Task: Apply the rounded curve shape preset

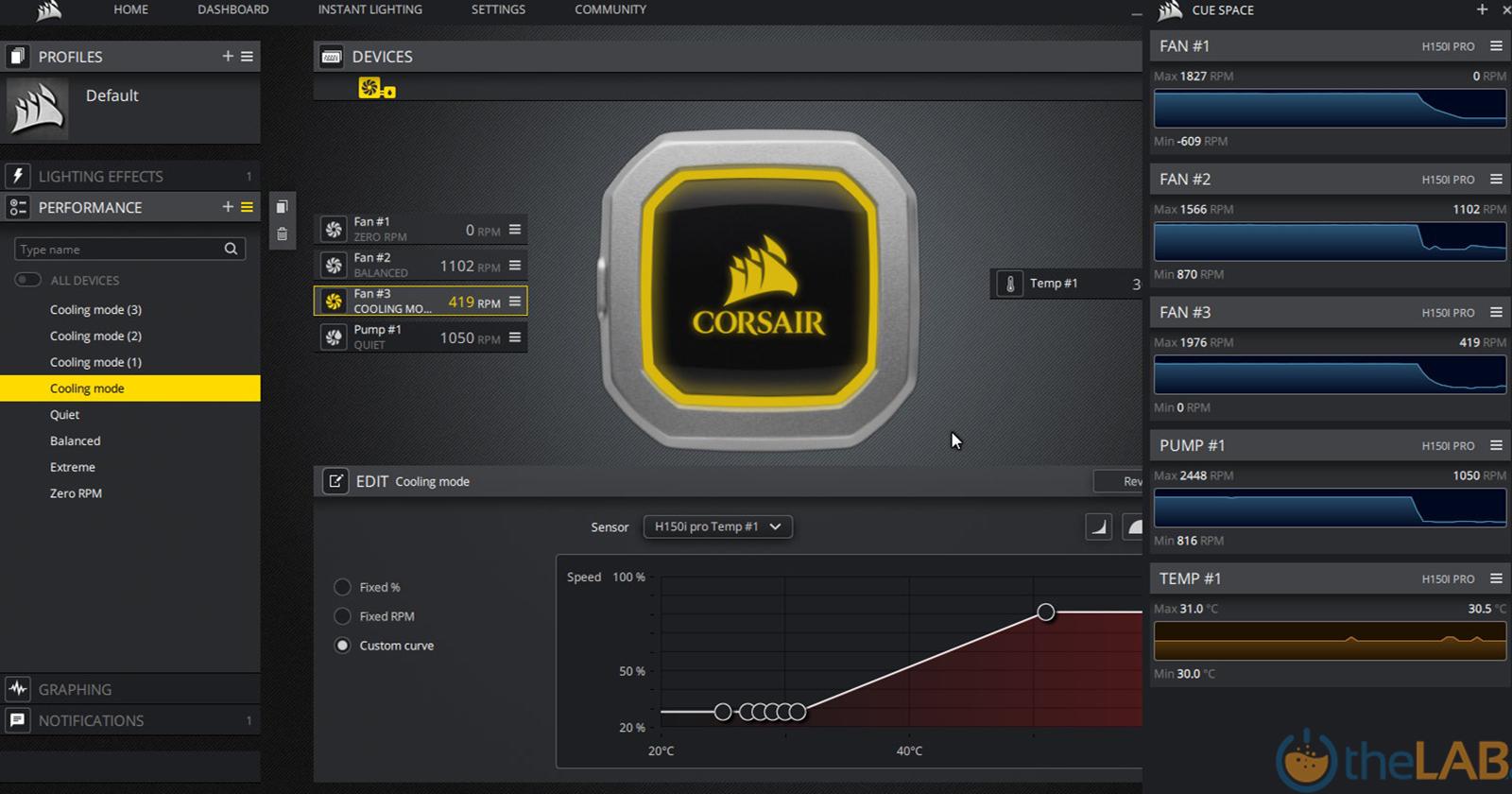Action: click(x=1133, y=526)
